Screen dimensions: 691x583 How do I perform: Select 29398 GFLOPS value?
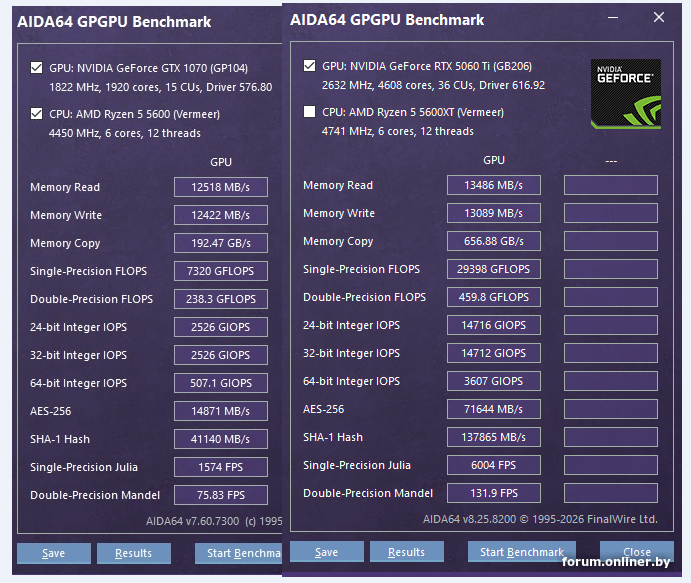tap(494, 269)
